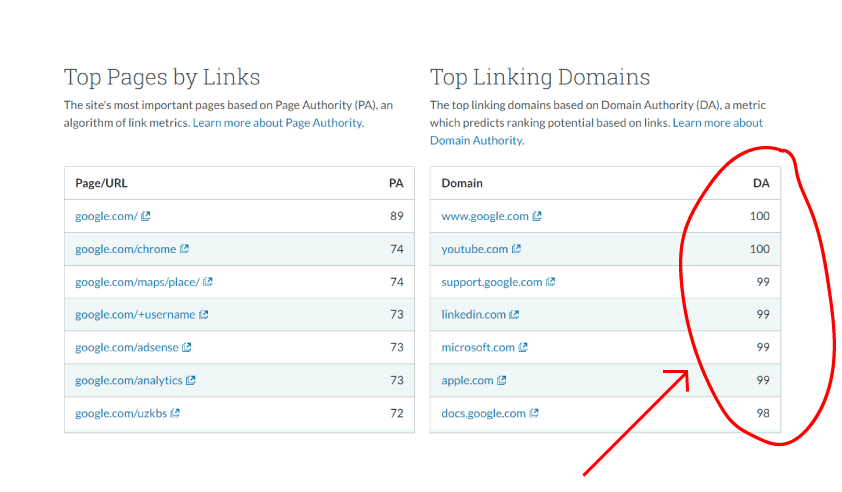Image resolution: width=842 pixels, height=492 pixels.
Task: Click external icon beside google.com/adsense
Action: pyautogui.click(x=187, y=348)
